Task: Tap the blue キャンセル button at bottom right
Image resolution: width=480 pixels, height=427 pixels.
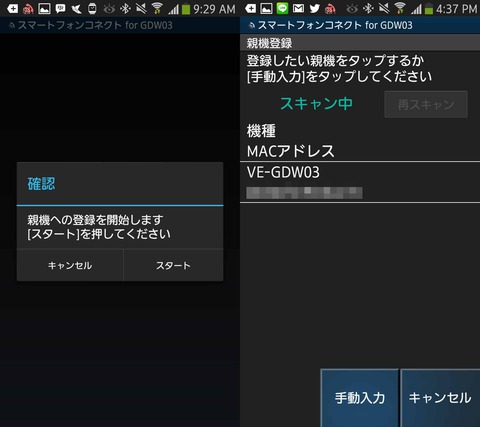Action: click(440, 398)
